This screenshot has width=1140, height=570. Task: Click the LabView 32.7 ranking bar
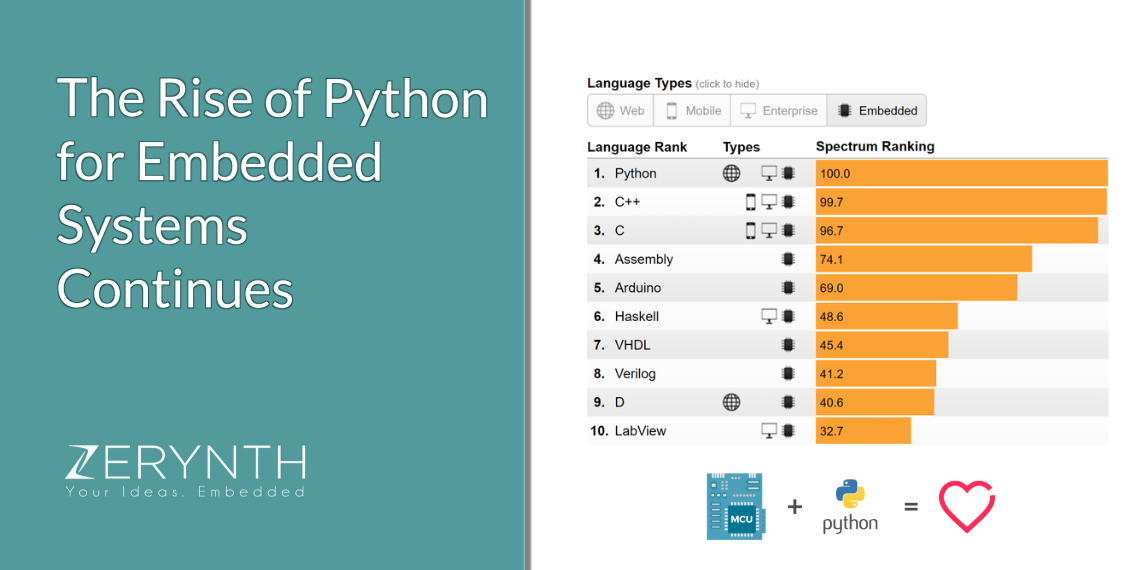[864, 431]
